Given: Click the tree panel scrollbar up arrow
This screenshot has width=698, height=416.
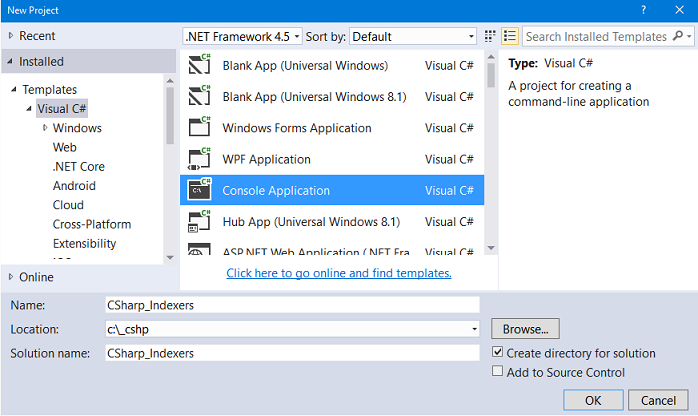Looking at the screenshot, I should point(170,81).
